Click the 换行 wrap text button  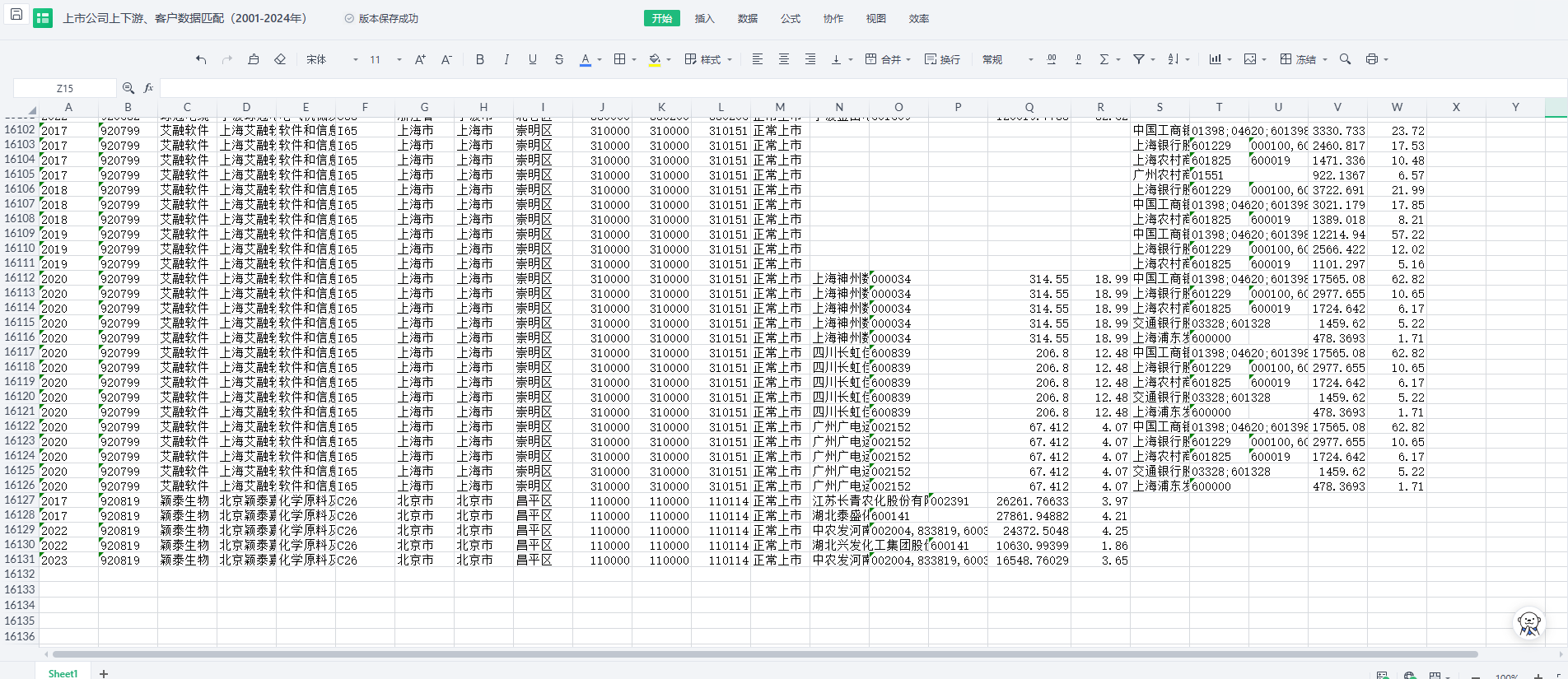942,59
